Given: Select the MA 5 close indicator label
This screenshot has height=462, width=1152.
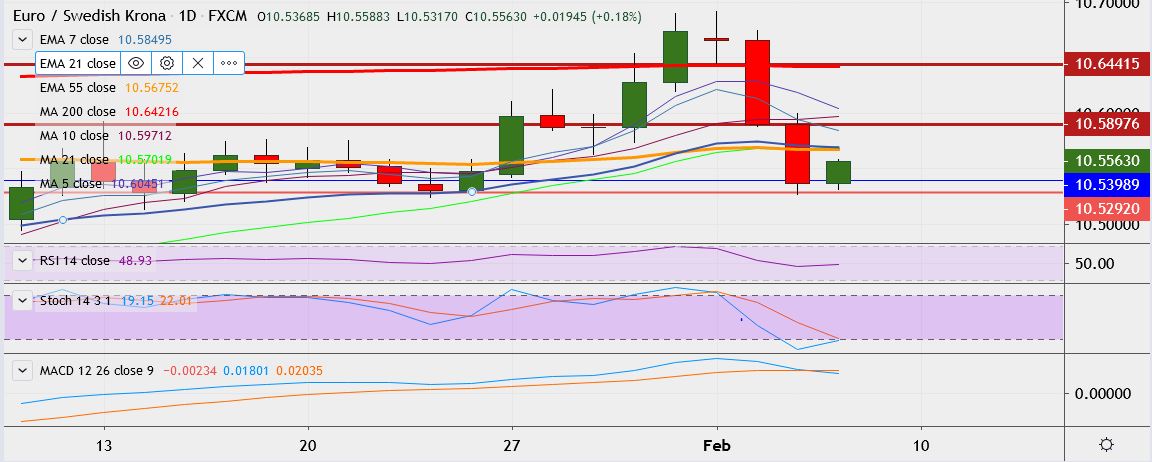Looking at the screenshot, I should [71, 183].
